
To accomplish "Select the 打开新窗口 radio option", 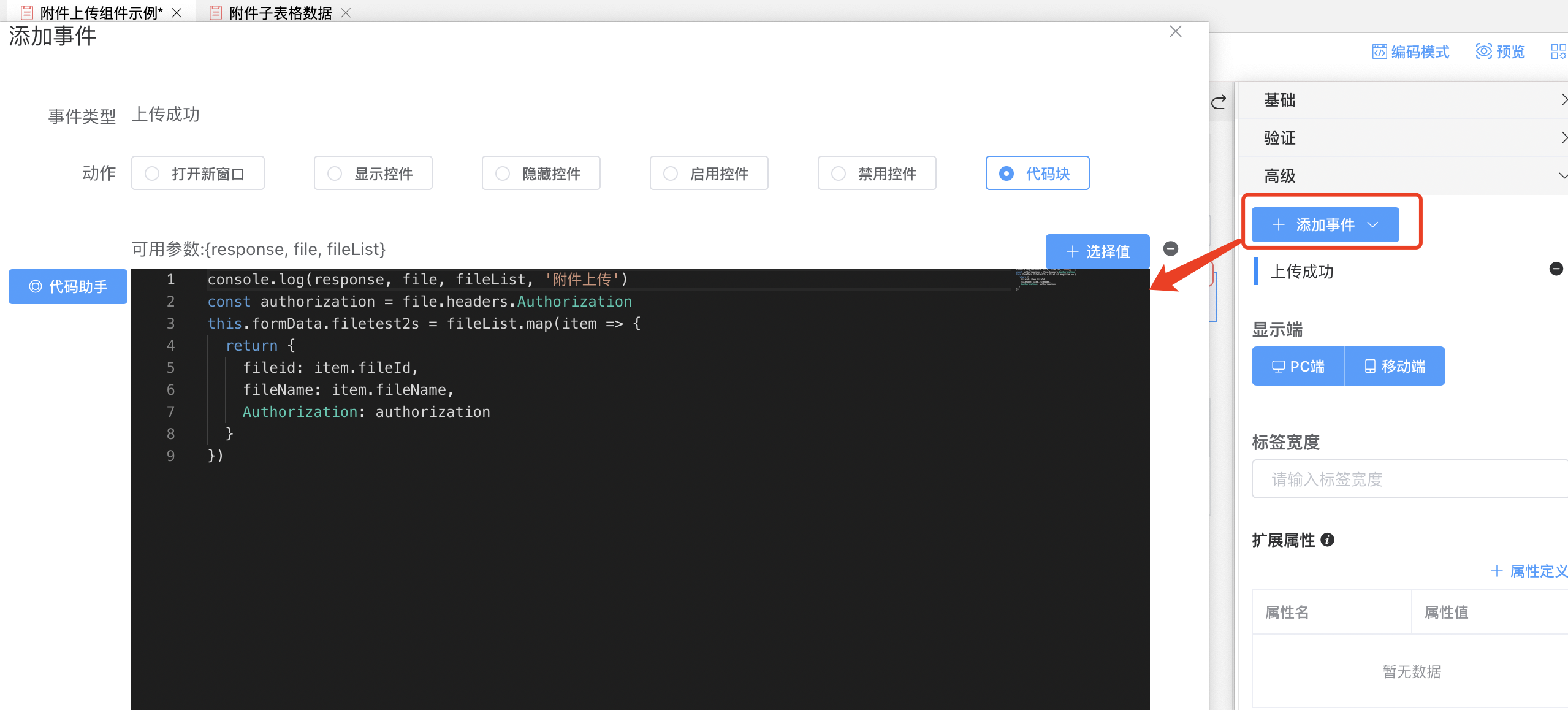I will pos(198,174).
